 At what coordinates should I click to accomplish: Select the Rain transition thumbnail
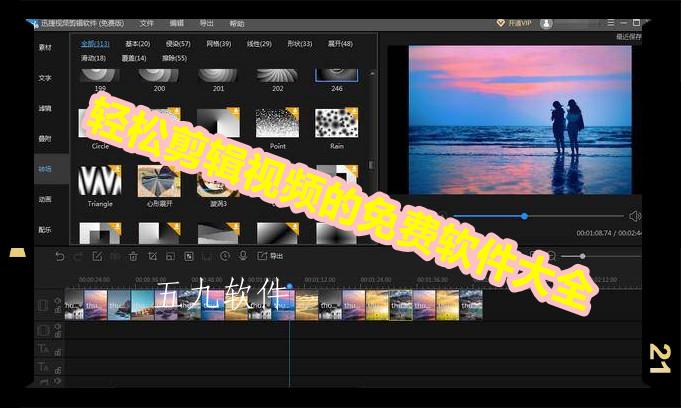tap(336, 124)
